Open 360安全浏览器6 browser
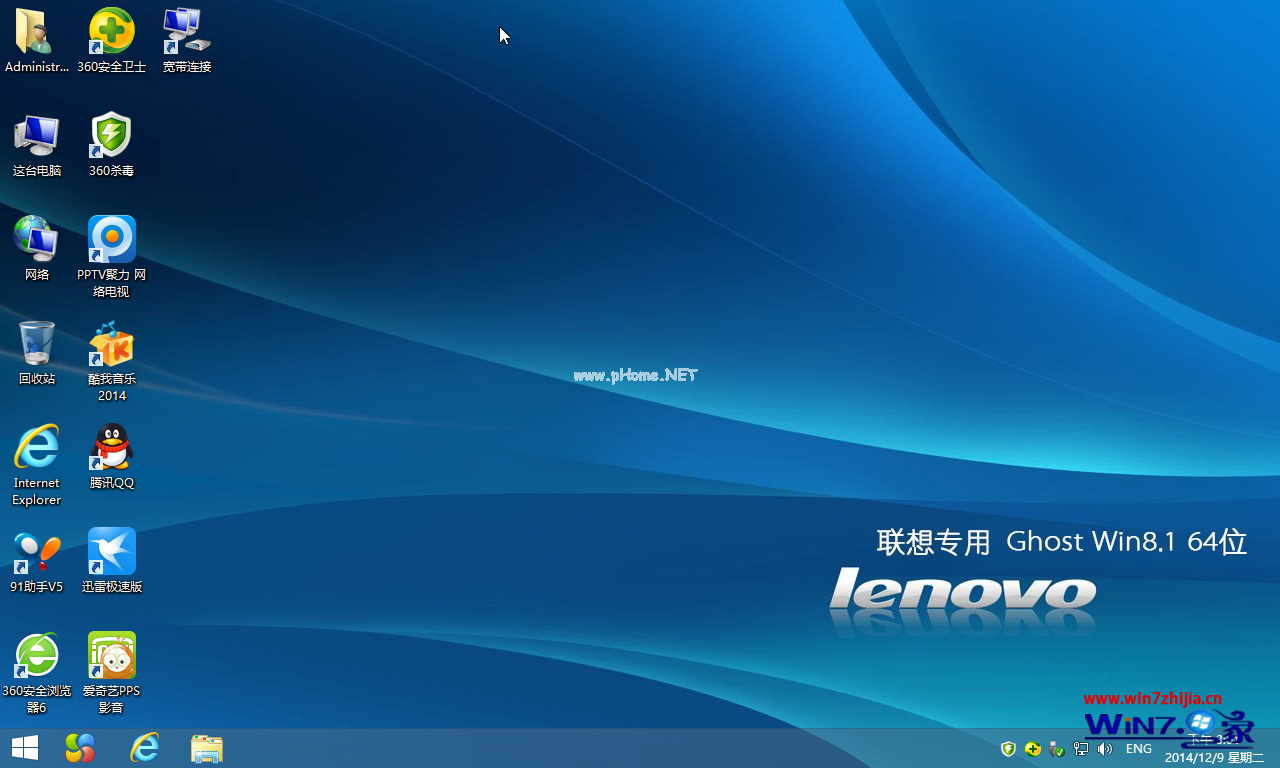This screenshot has width=1280, height=768. pyautogui.click(x=36, y=655)
